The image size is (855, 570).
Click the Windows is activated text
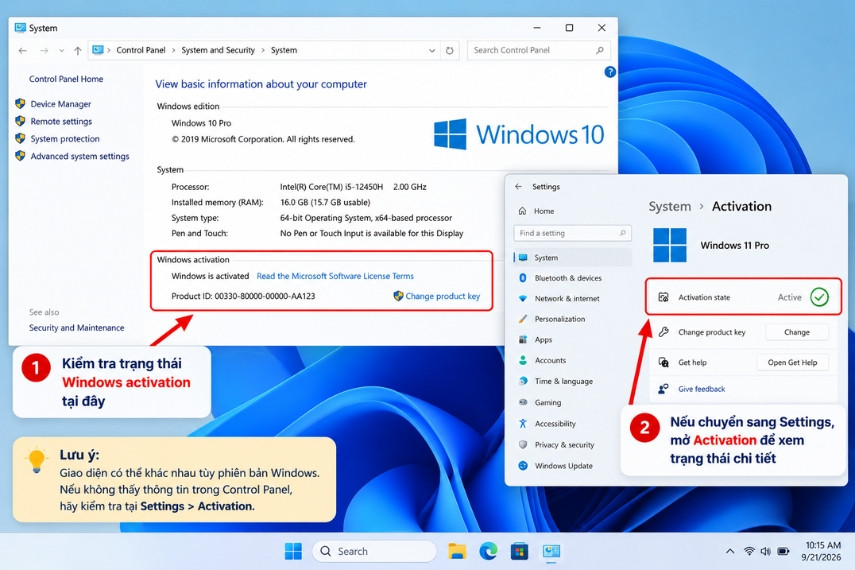[210, 276]
